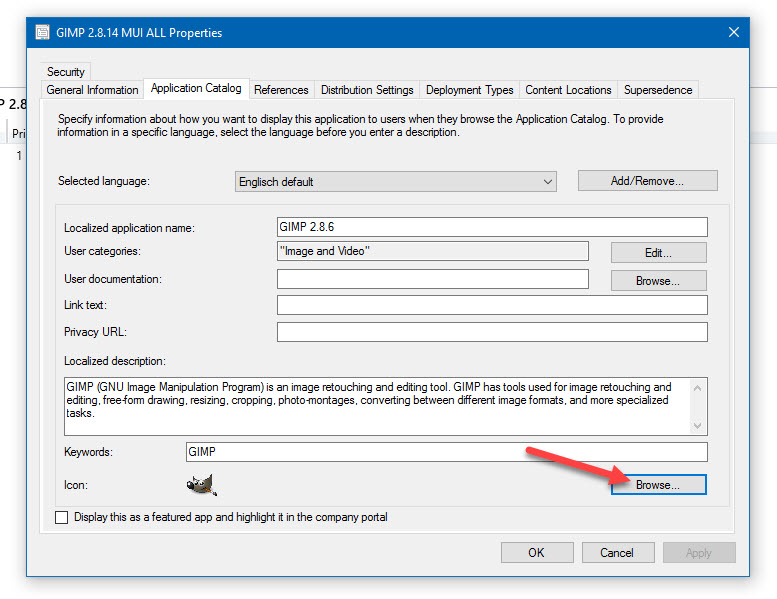Click the greyed-out Apply button
The width and height of the screenshot is (777, 599).
(699, 552)
